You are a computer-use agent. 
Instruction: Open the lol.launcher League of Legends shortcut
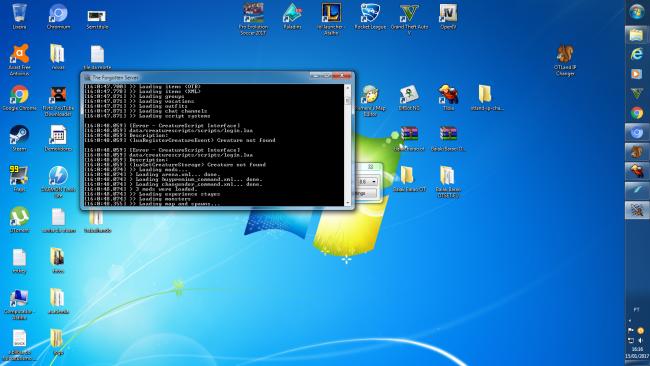(x=331, y=19)
